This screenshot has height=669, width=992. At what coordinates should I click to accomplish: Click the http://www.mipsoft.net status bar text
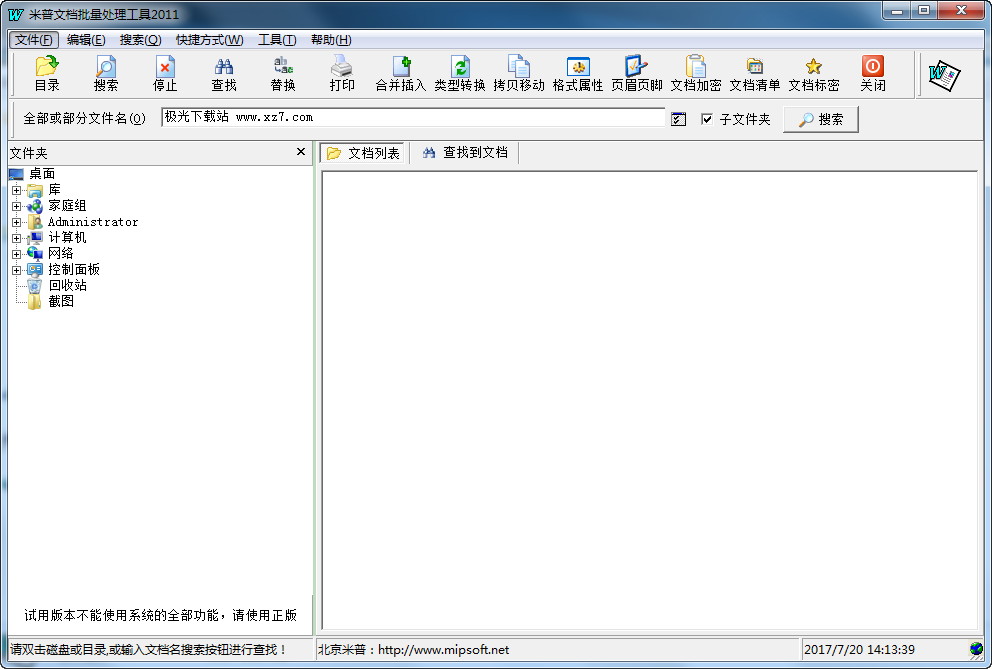443,649
